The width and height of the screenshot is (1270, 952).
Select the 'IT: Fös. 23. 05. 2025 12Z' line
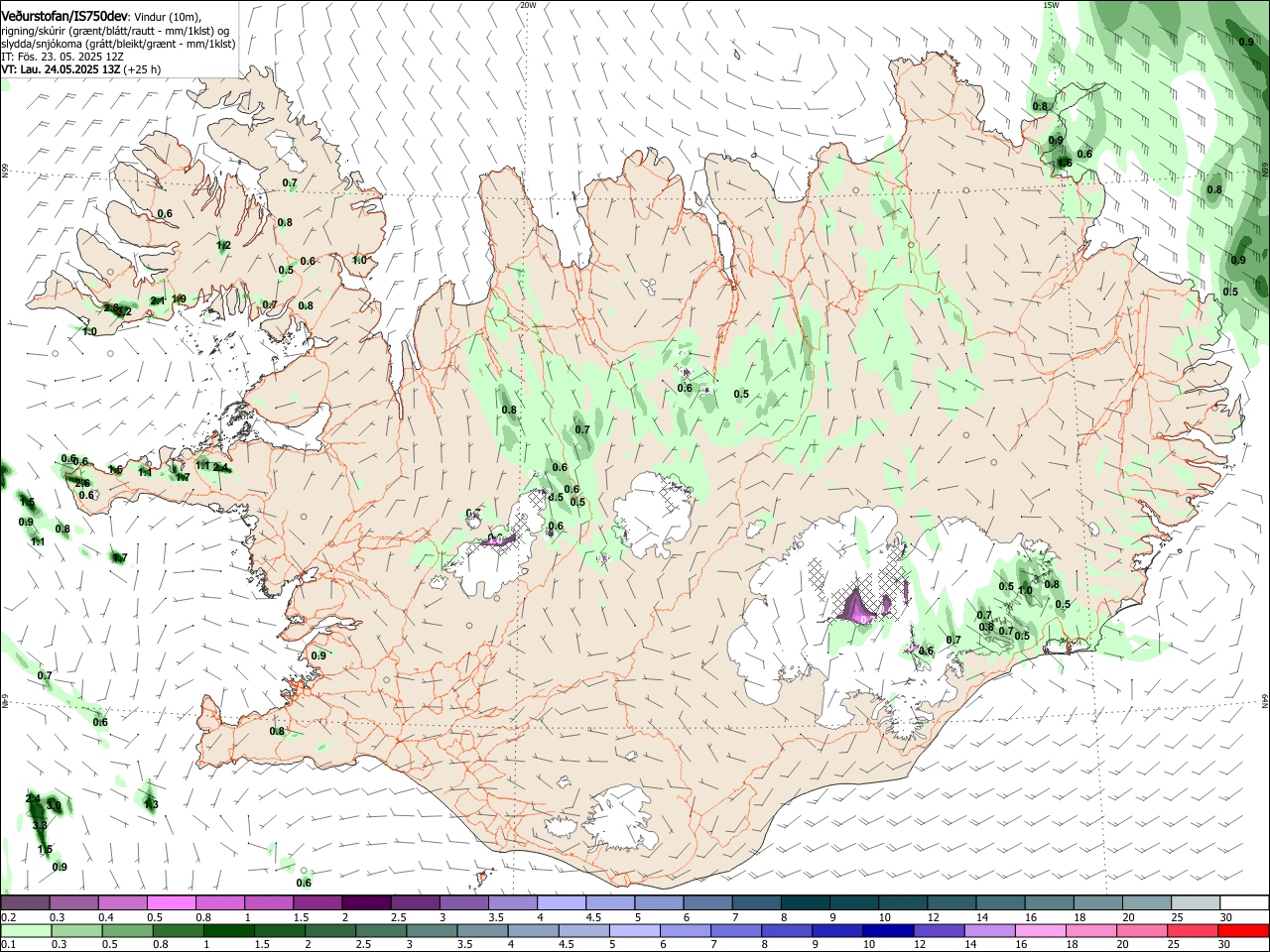pos(63,57)
